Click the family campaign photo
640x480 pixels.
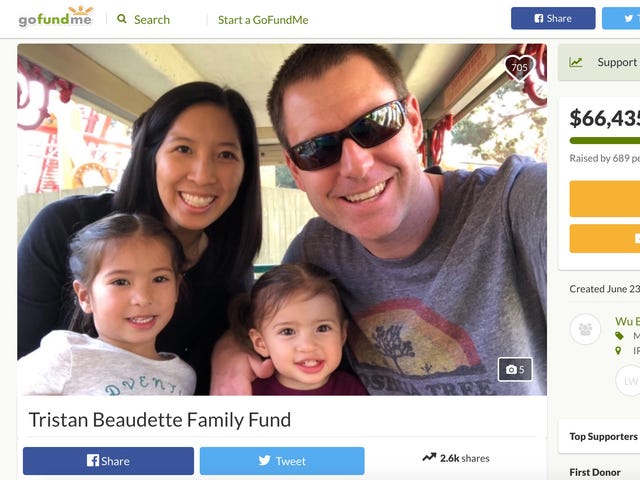282,220
